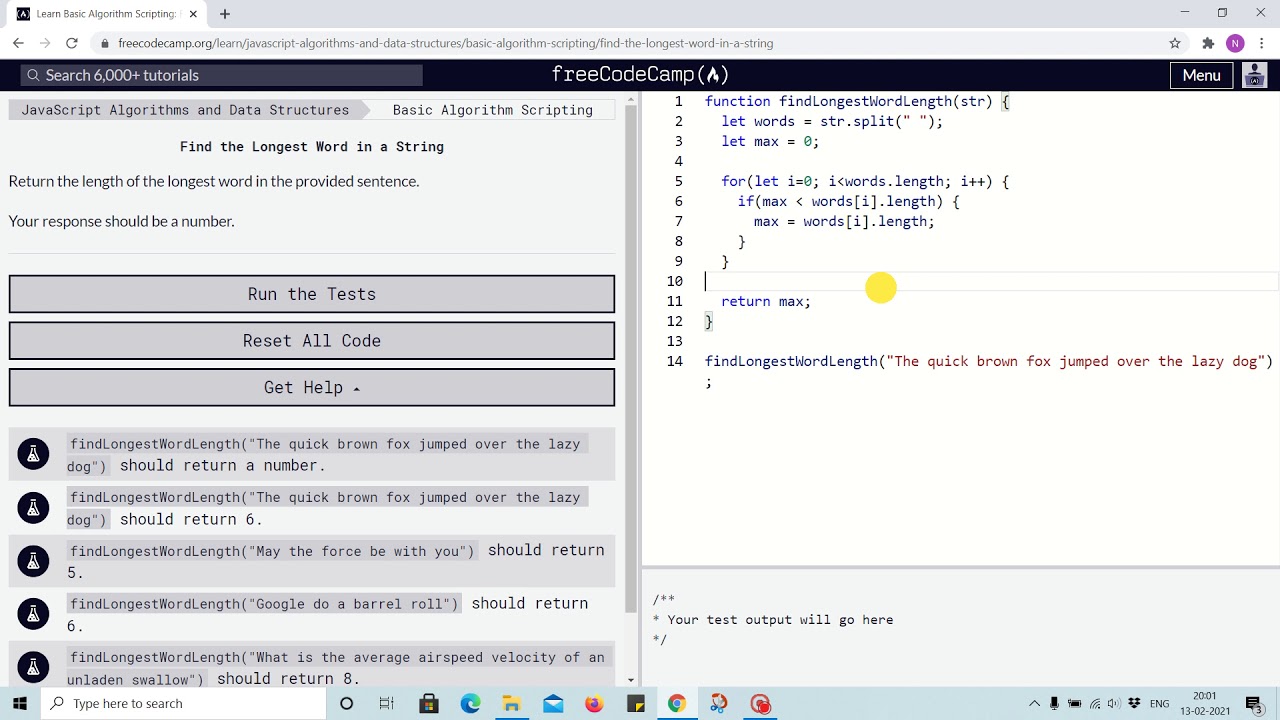Open the Menu button
The width and height of the screenshot is (1280, 720).
(1201, 75)
